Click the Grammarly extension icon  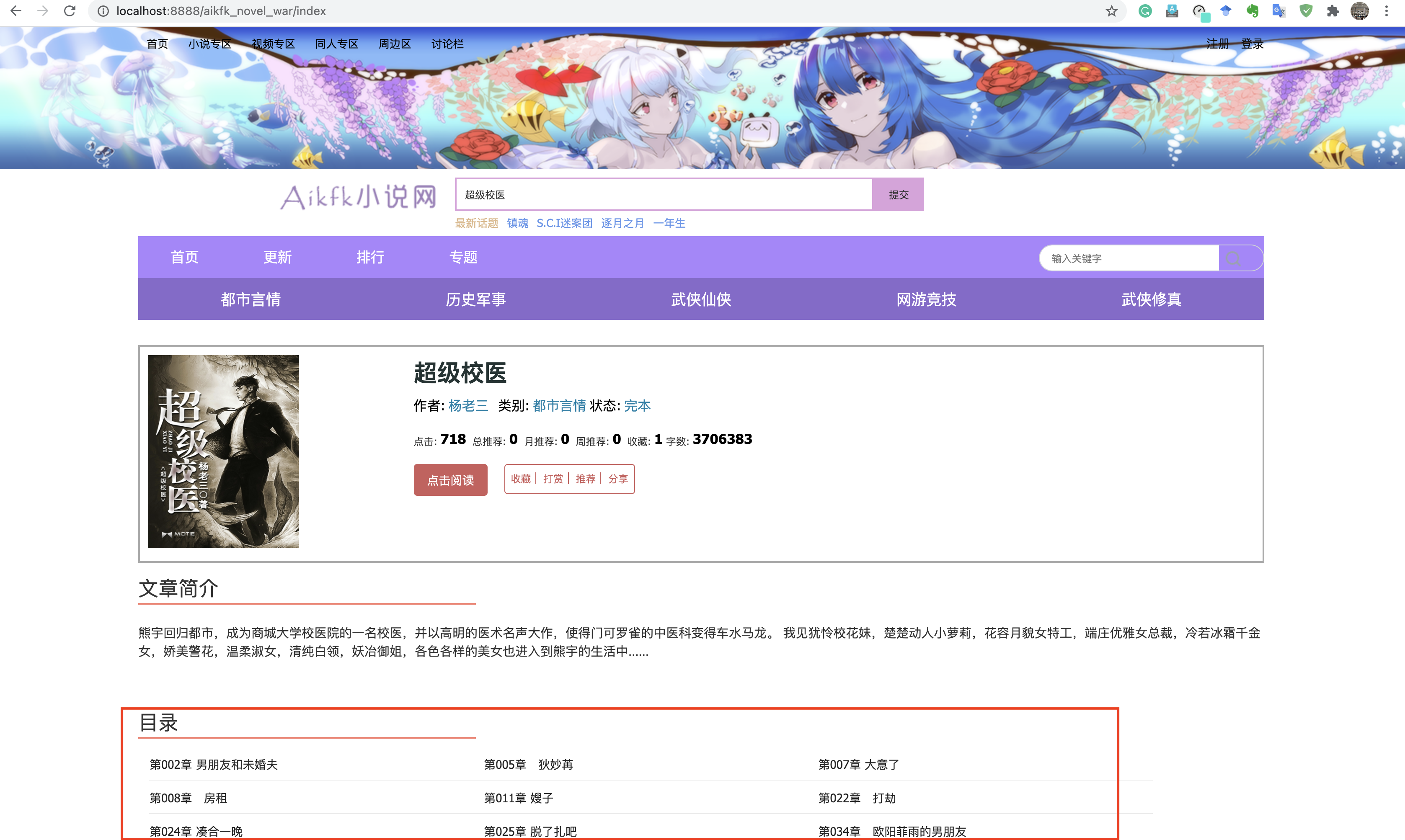point(1144,11)
